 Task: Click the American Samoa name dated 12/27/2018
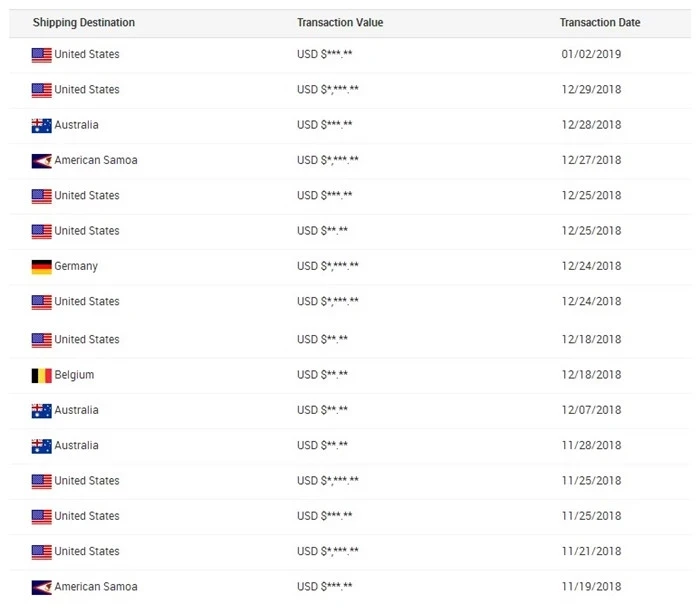tap(96, 160)
